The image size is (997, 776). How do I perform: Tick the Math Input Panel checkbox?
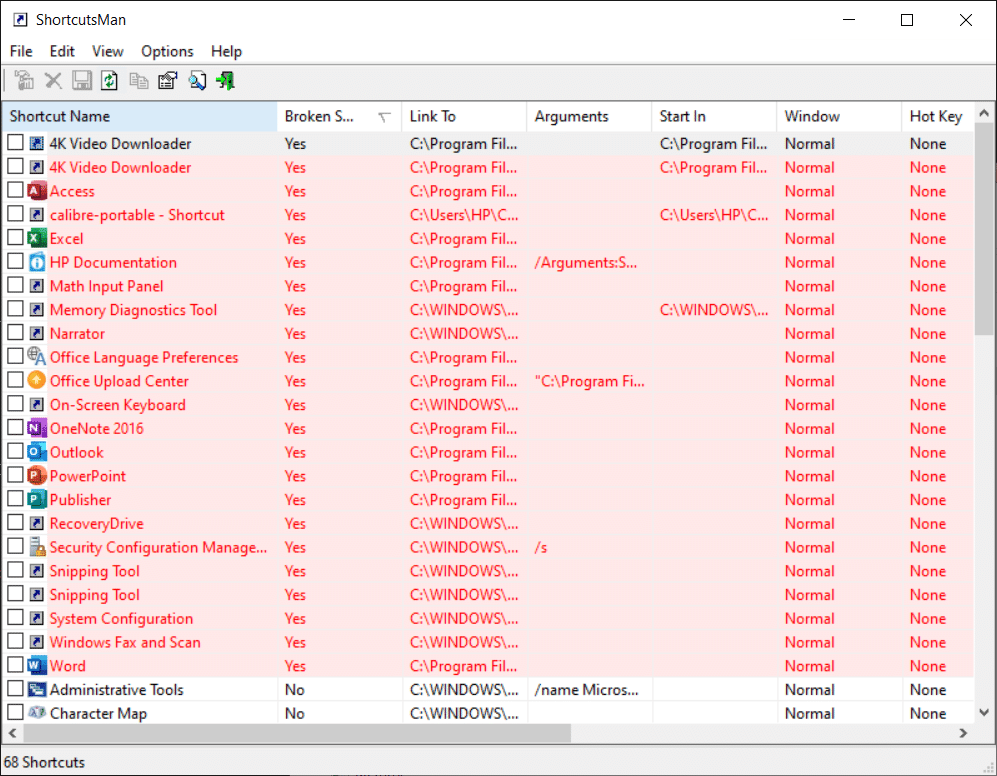coord(15,285)
